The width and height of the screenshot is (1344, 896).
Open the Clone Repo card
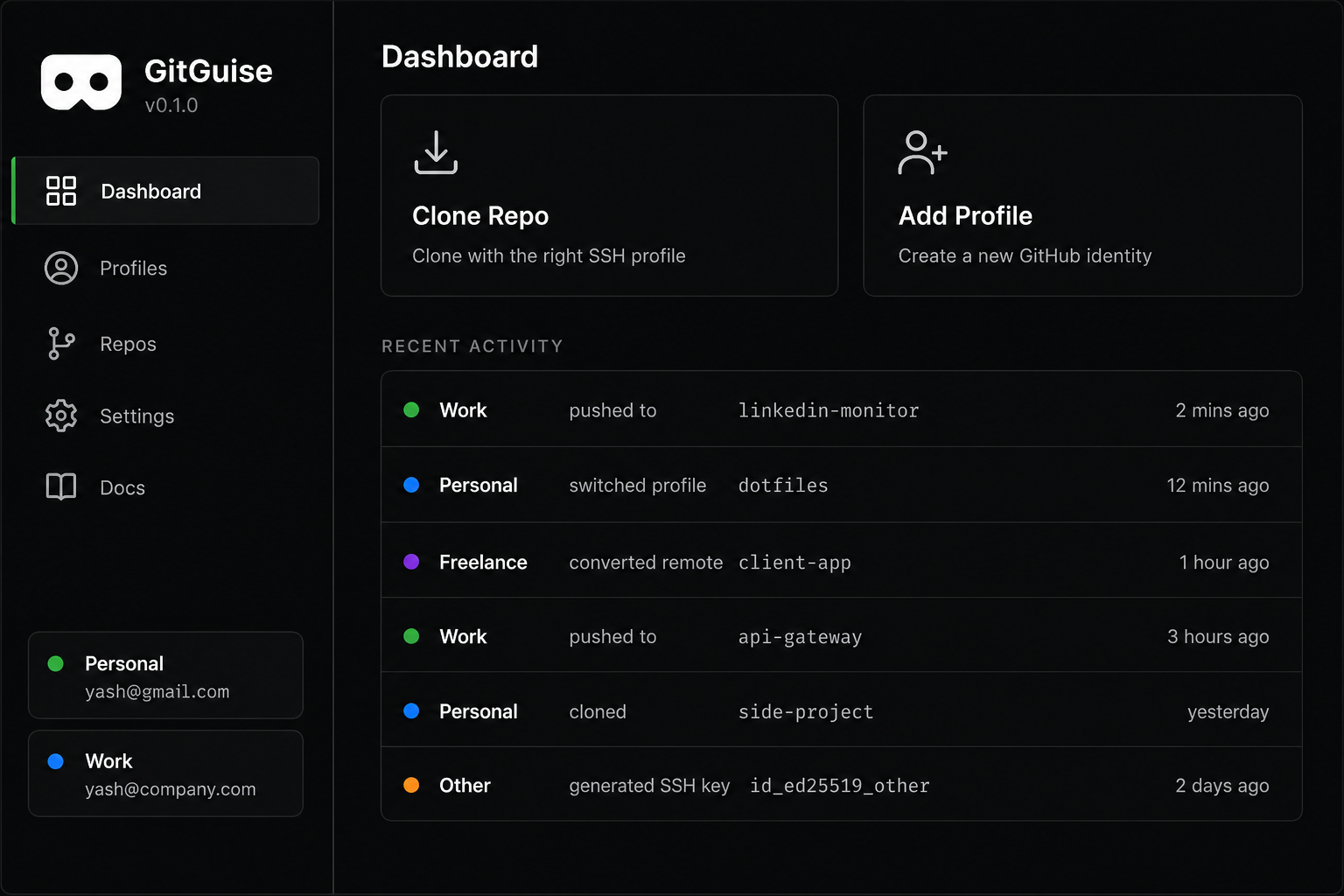pyautogui.click(x=610, y=195)
